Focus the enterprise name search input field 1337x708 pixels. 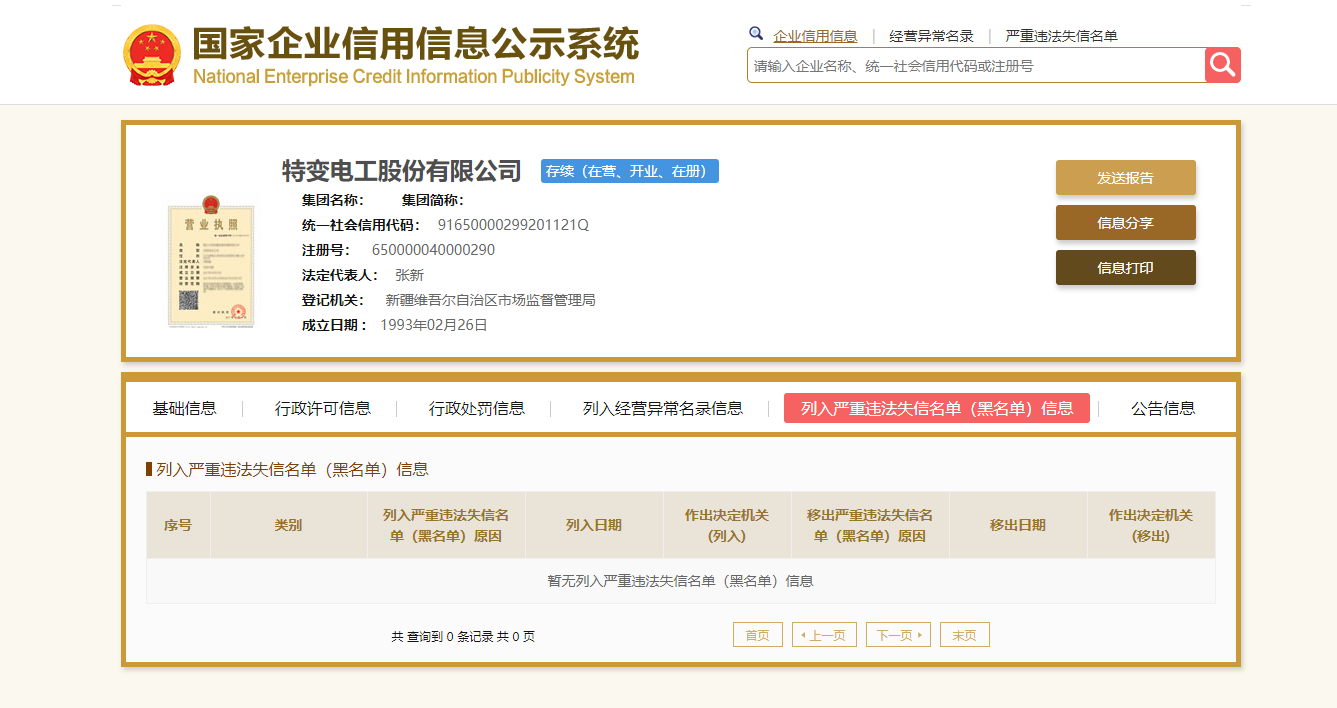point(976,65)
